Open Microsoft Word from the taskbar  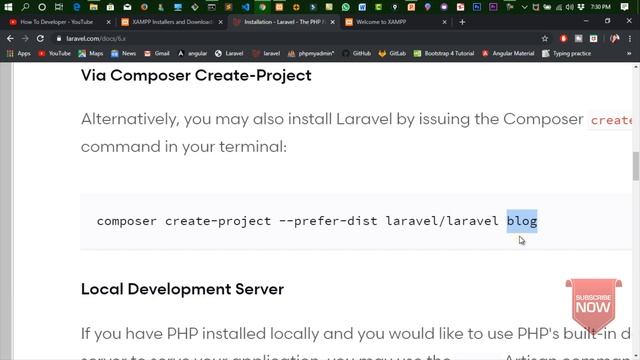tap(362, 7)
